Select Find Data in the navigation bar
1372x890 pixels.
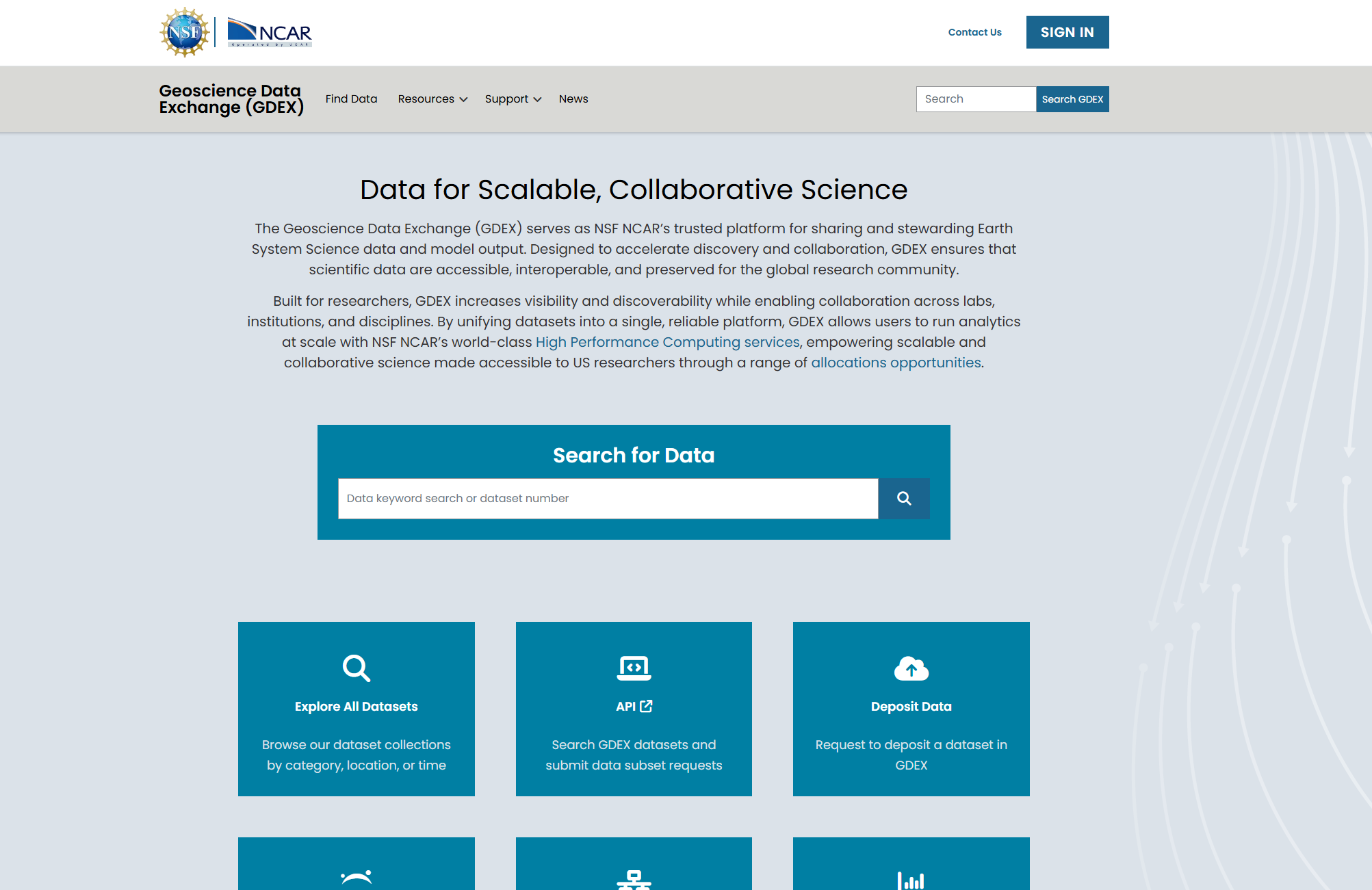(351, 99)
